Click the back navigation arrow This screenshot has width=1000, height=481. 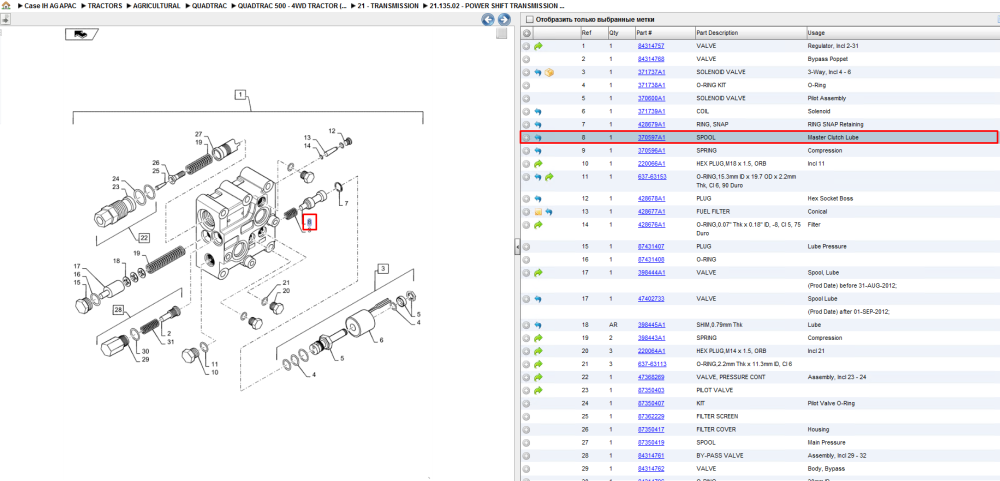pyautogui.click(x=488, y=20)
